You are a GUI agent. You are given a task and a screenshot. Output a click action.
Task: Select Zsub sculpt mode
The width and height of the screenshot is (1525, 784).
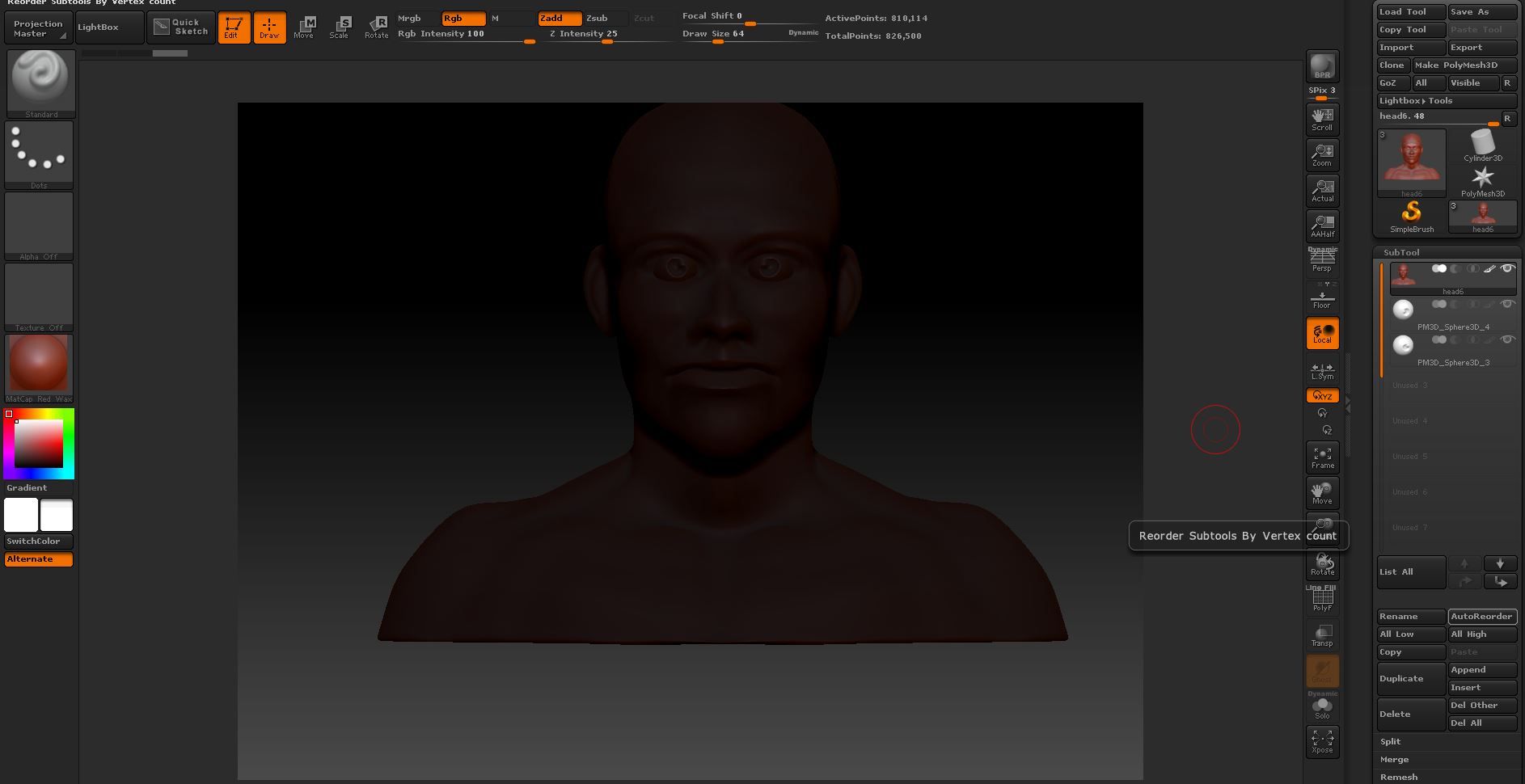point(606,19)
